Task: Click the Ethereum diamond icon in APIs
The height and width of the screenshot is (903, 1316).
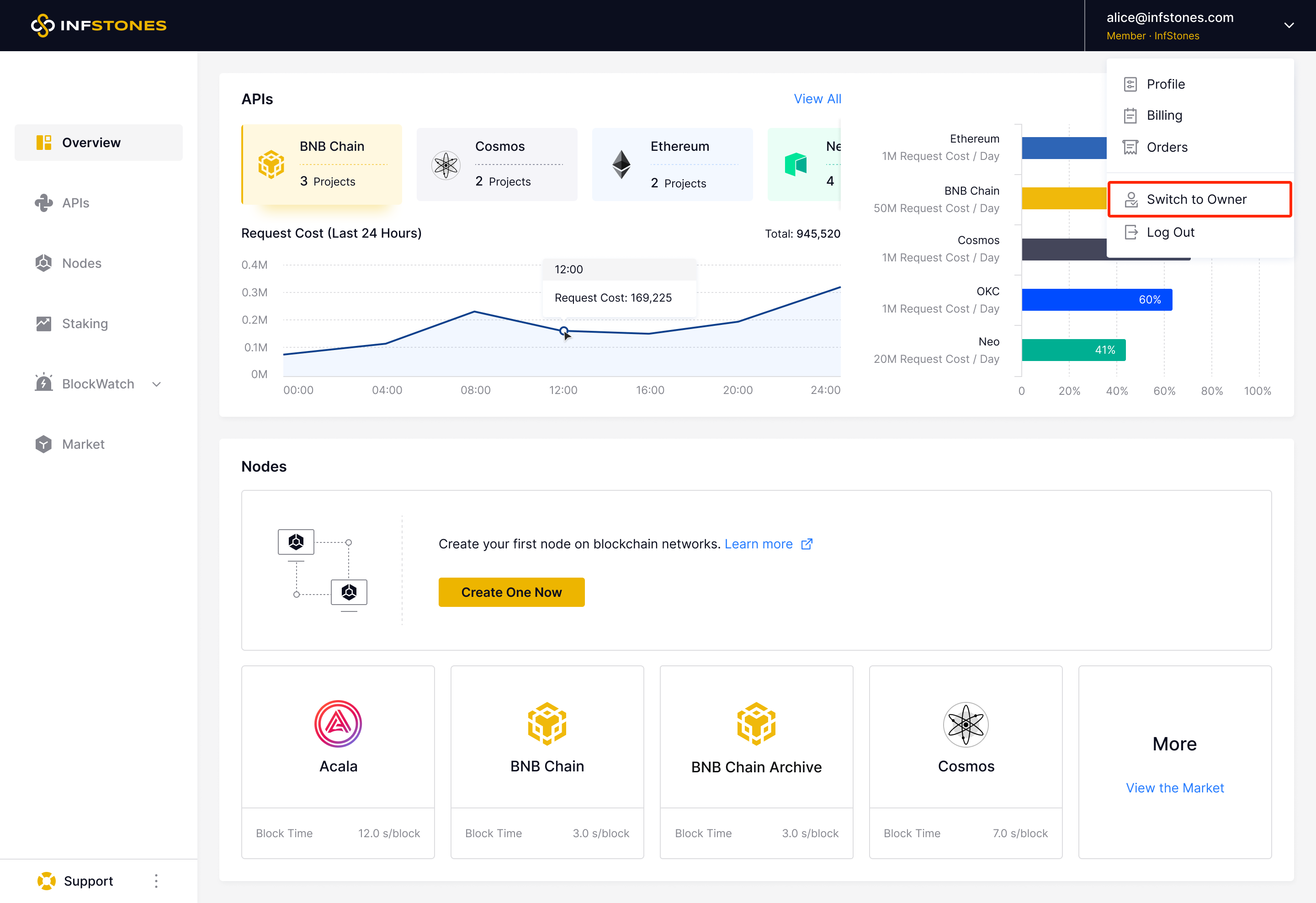Action: click(x=621, y=165)
